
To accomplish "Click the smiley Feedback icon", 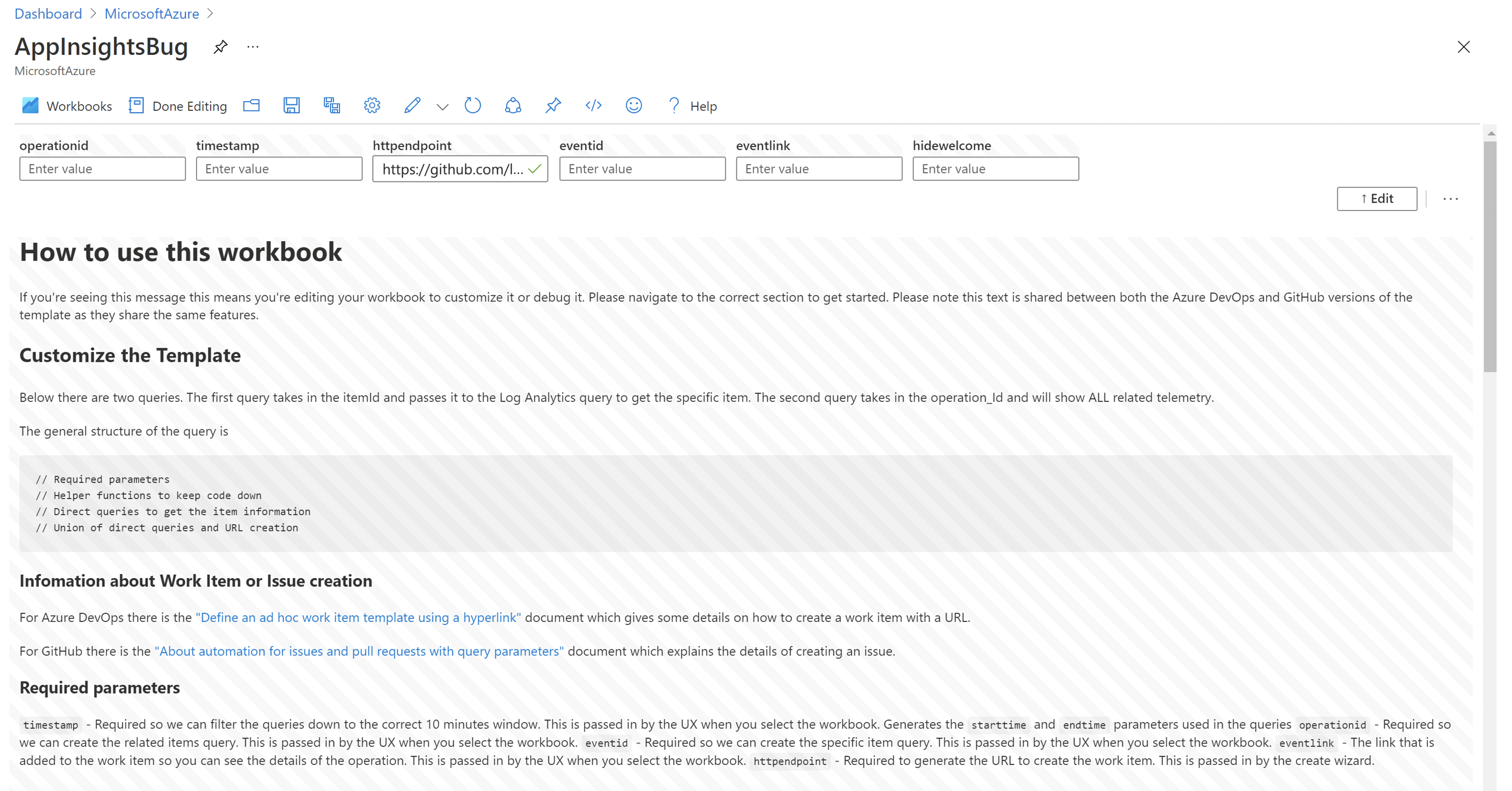I will (x=633, y=105).
